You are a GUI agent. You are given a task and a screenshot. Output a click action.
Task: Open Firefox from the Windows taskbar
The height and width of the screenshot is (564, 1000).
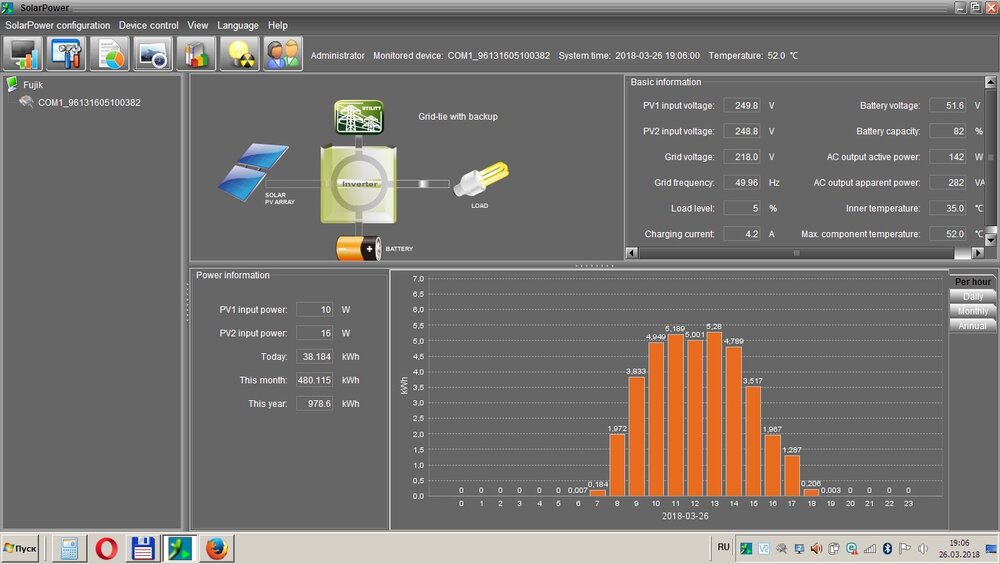tap(216, 548)
